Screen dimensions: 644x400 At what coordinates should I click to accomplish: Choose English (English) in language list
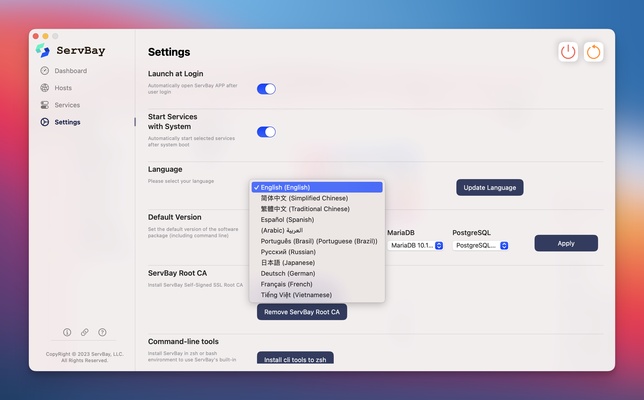pos(317,187)
